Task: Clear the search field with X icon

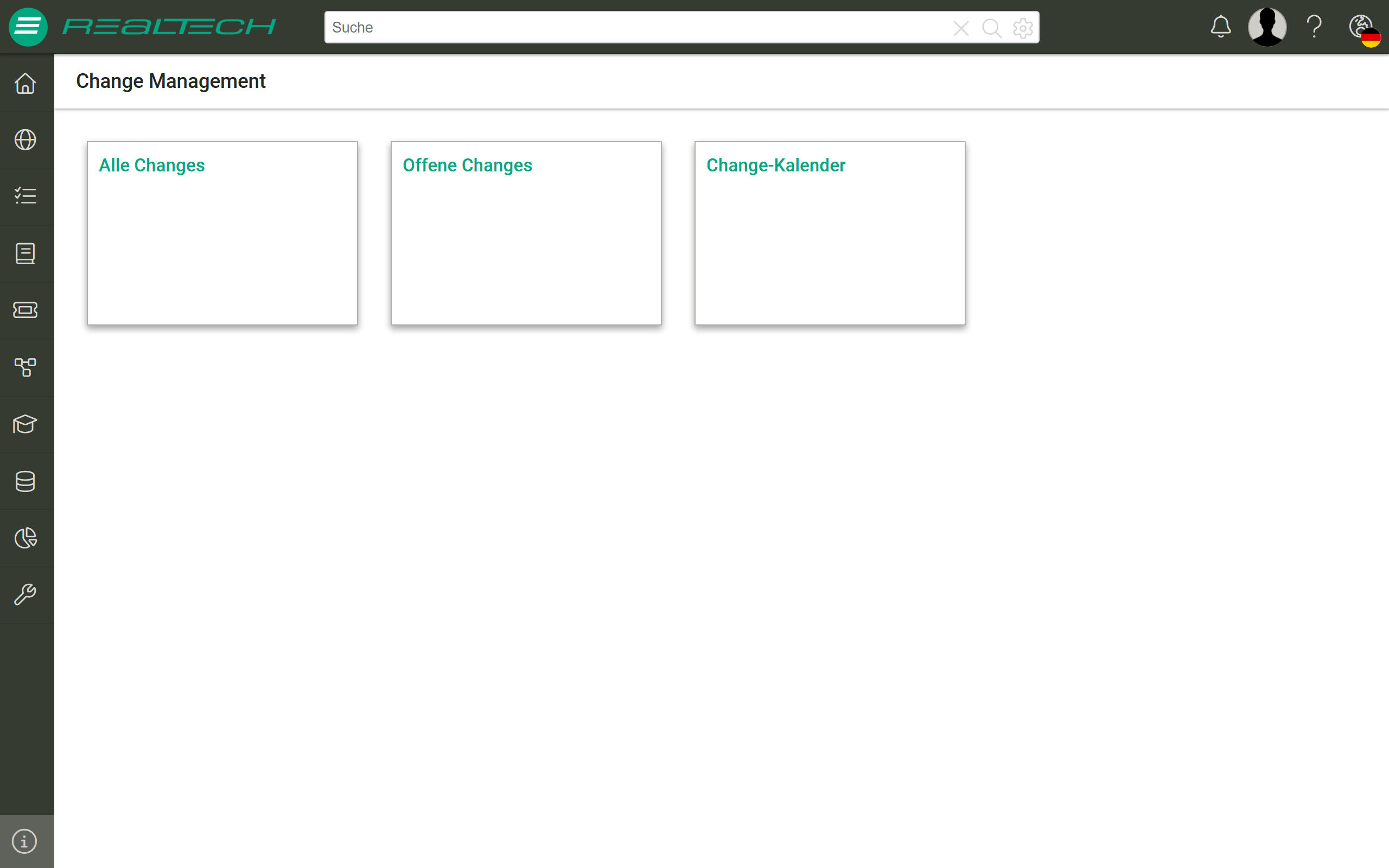Action: 961,28
